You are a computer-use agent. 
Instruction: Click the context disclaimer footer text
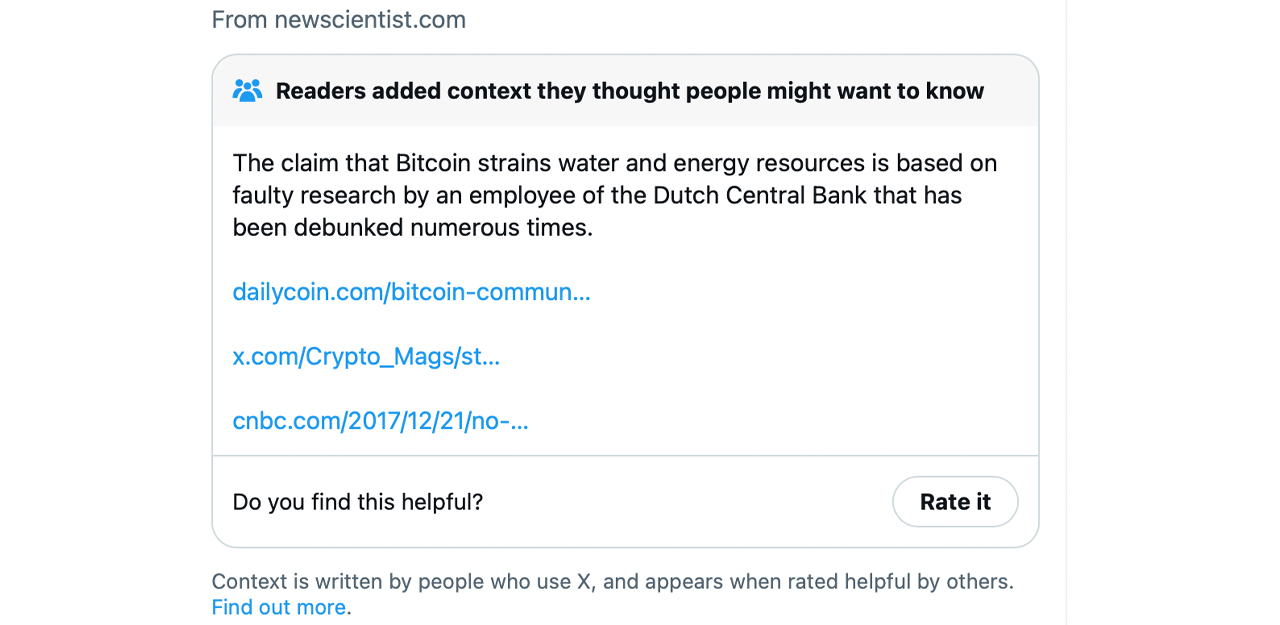(x=612, y=581)
